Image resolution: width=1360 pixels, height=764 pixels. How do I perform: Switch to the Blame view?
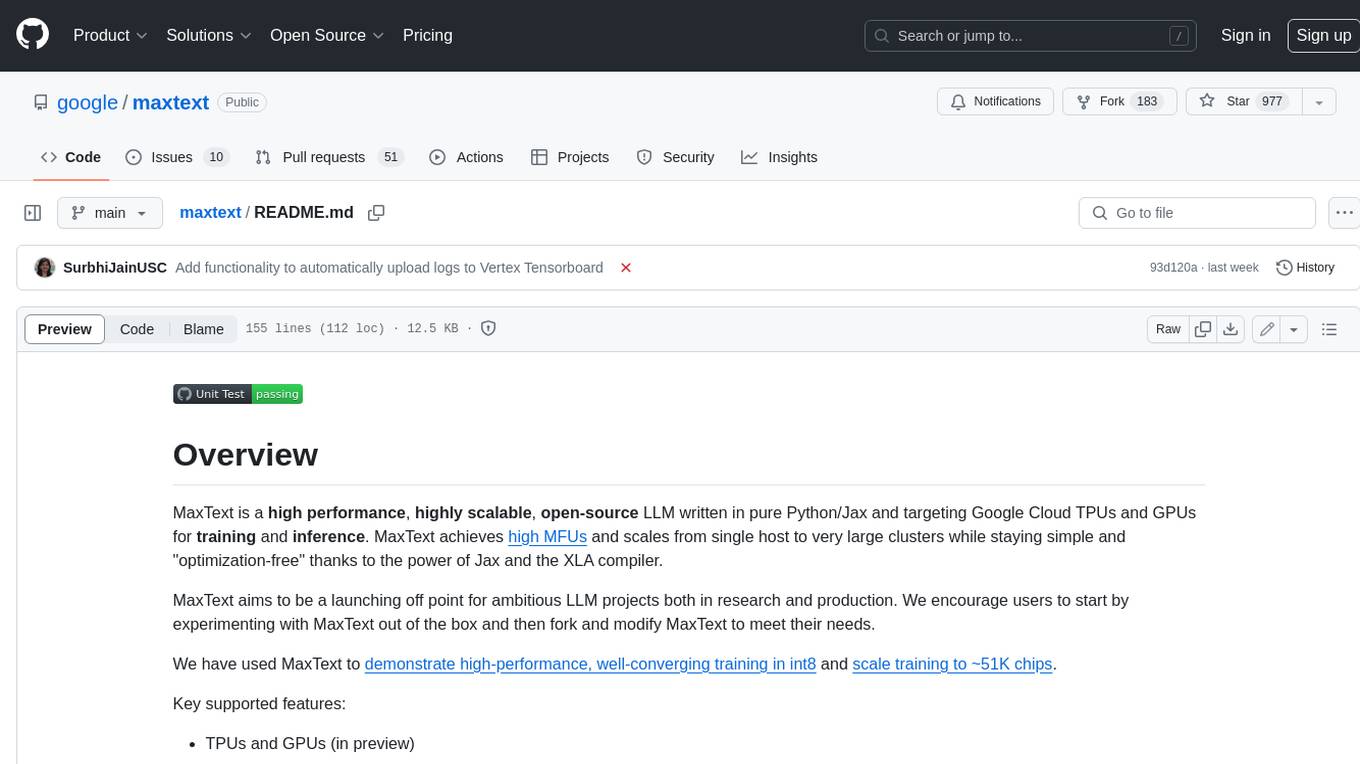coord(203,329)
